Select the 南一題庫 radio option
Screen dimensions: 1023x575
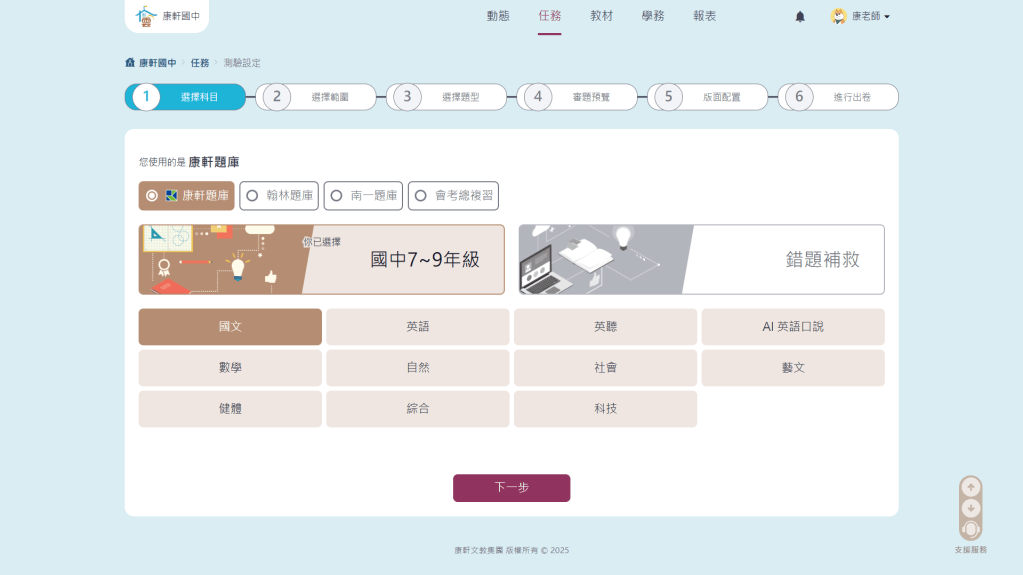coord(337,196)
